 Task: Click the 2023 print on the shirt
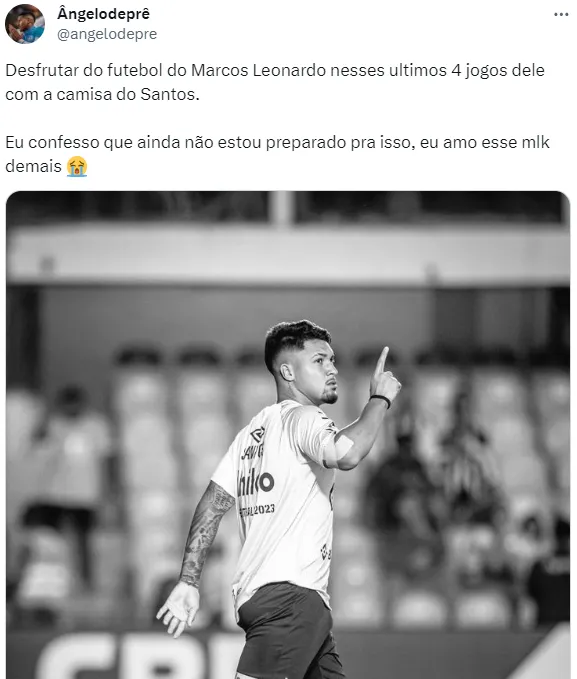click(258, 510)
